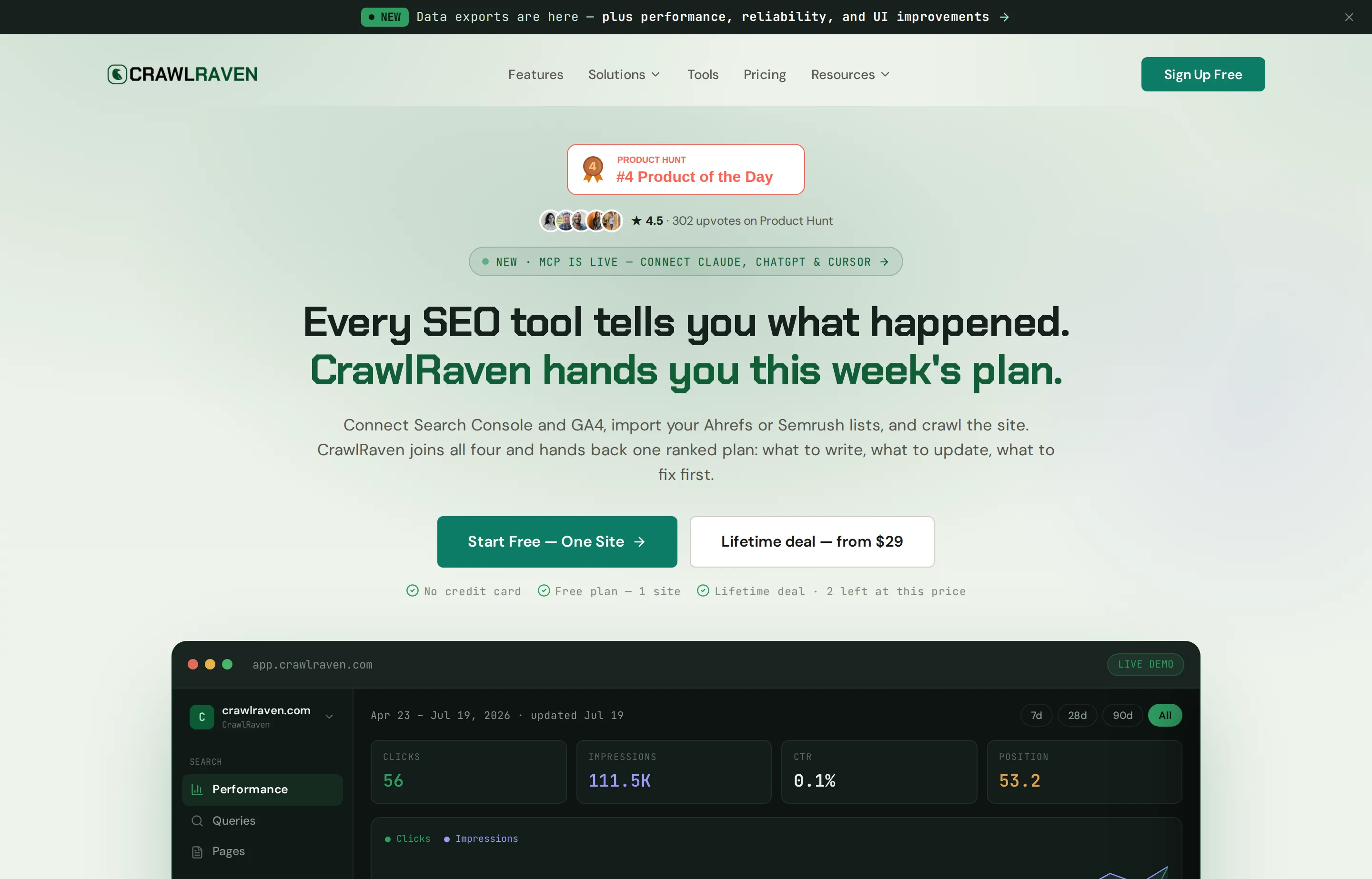This screenshot has height=879, width=1372.
Task: Click the green NEW badge in the top banner
Action: click(384, 17)
